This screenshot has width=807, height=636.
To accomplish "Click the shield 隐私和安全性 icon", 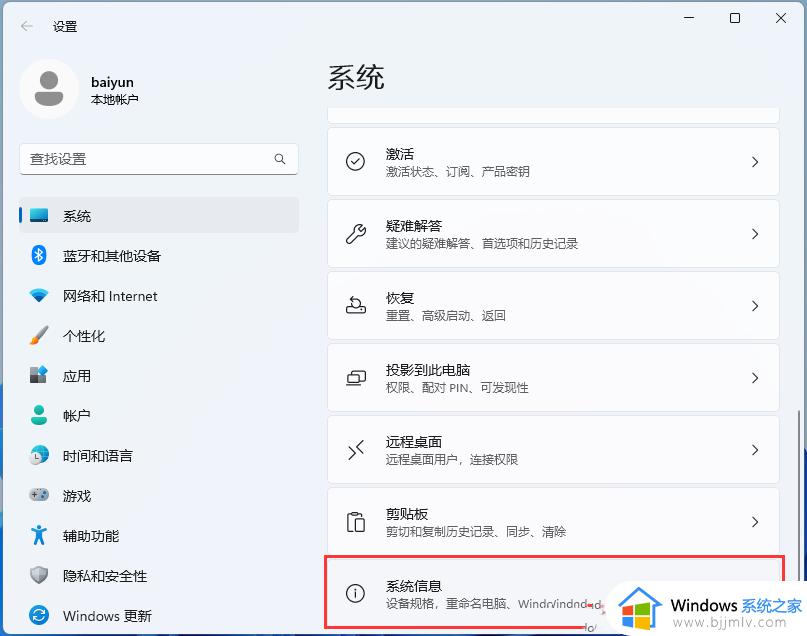I will (39, 575).
